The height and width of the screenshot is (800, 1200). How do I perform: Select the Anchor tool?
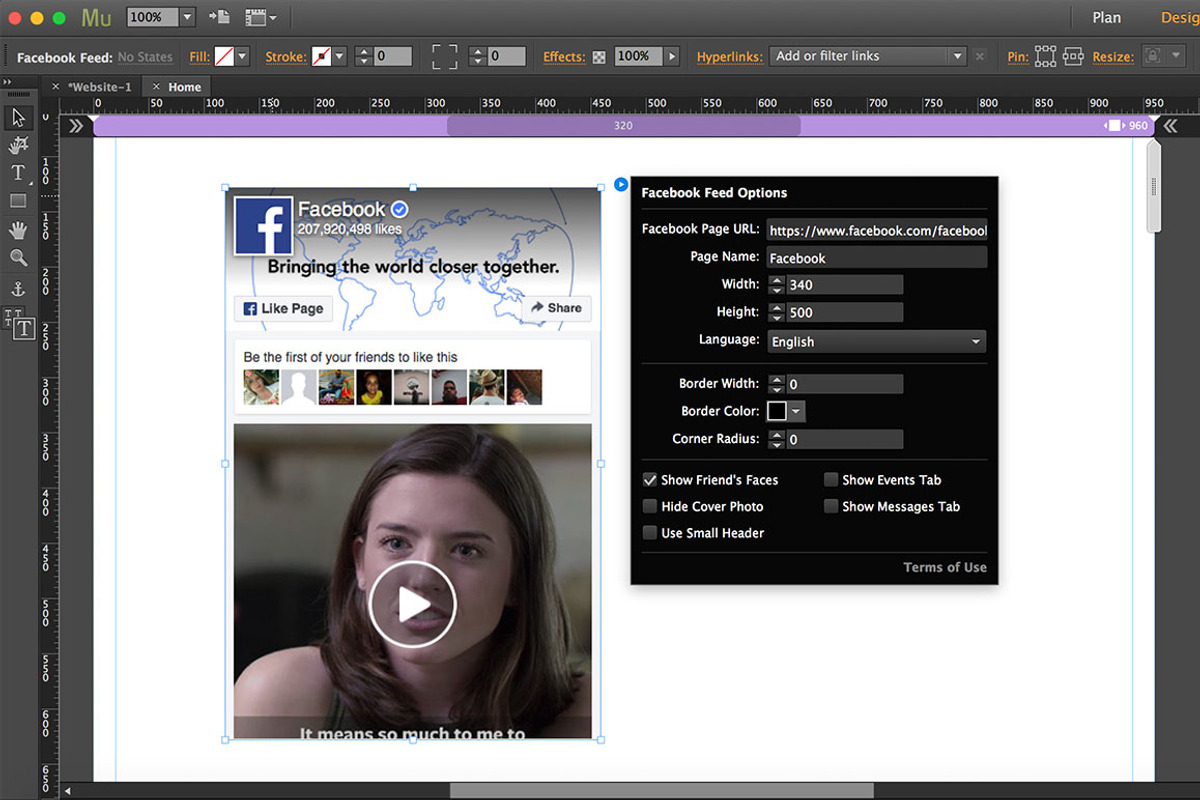pos(18,289)
